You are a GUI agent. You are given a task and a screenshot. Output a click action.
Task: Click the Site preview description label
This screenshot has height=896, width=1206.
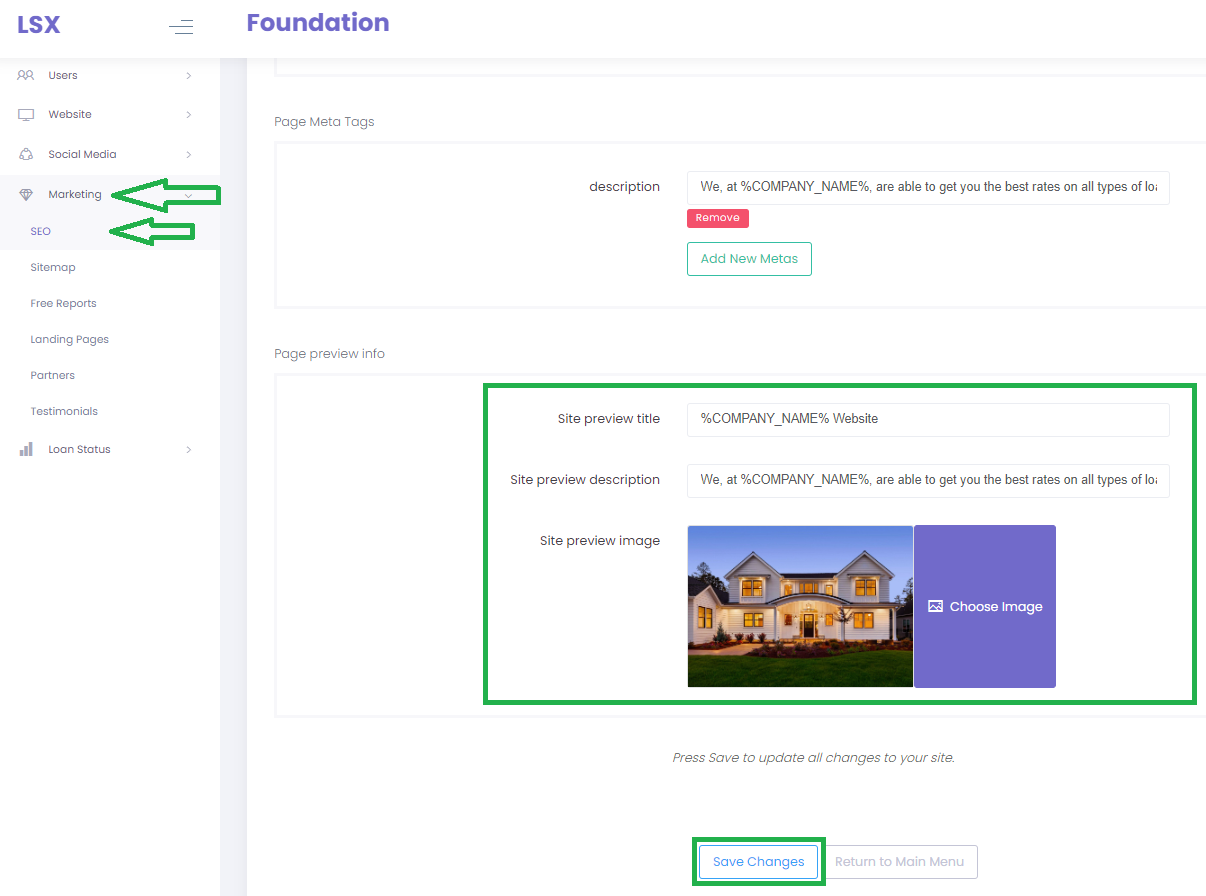click(x=585, y=480)
